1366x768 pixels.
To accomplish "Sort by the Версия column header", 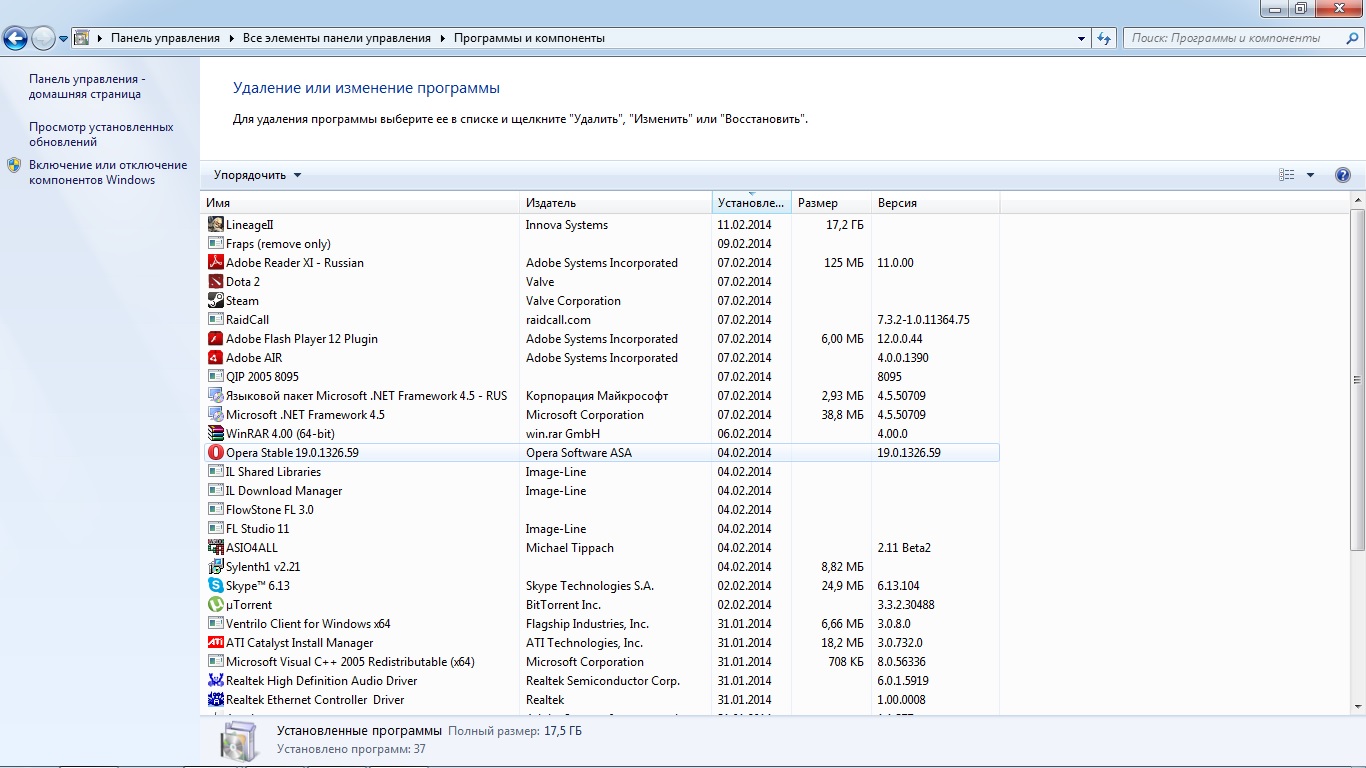I will [935, 203].
